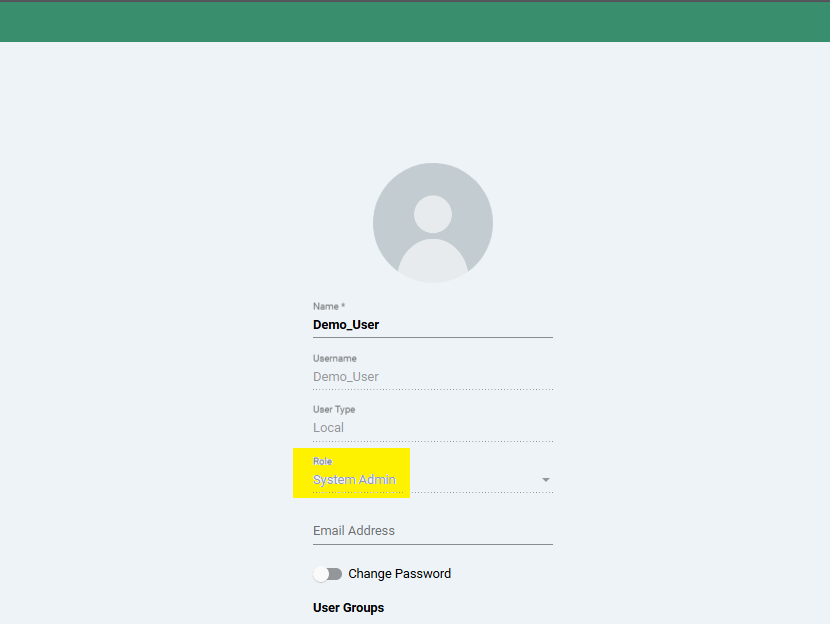Click the Role field label
Viewport: 830px width, 624px height.
[322, 462]
